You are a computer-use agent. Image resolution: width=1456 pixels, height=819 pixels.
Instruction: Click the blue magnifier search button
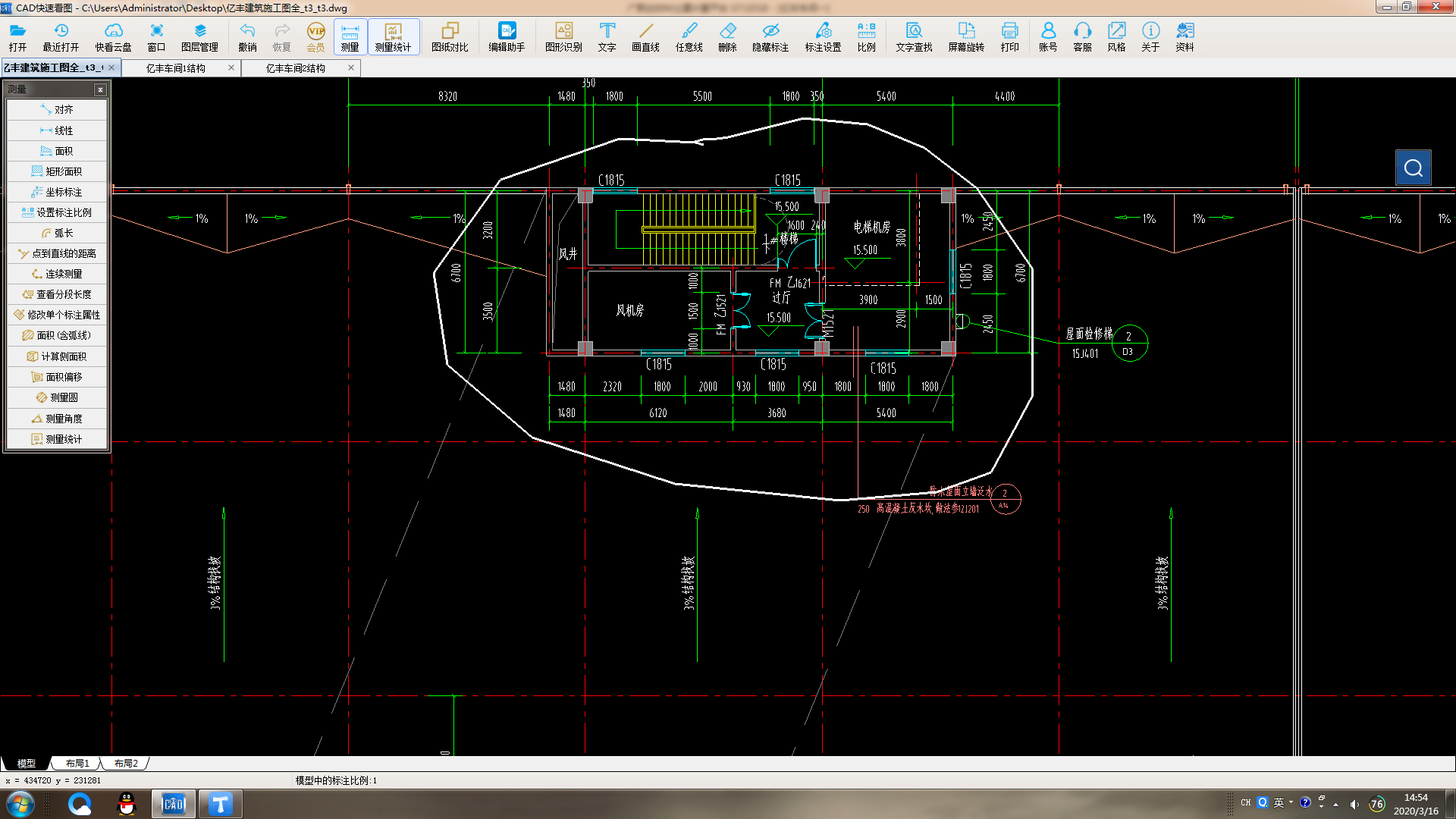(1413, 168)
